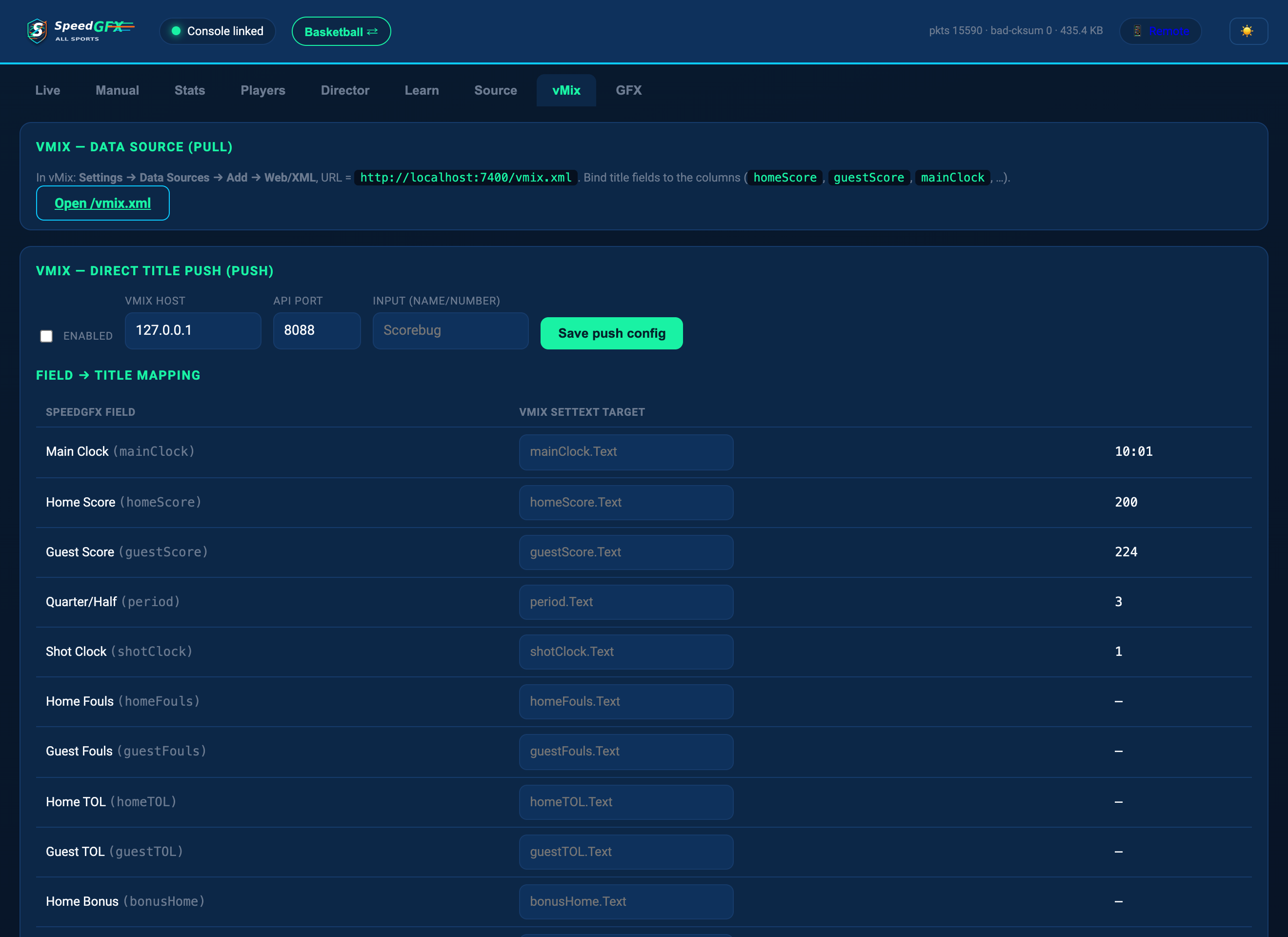Viewport: 1288px width, 937px height.
Task: Open the GFX tab
Action: click(x=629, y=90)
